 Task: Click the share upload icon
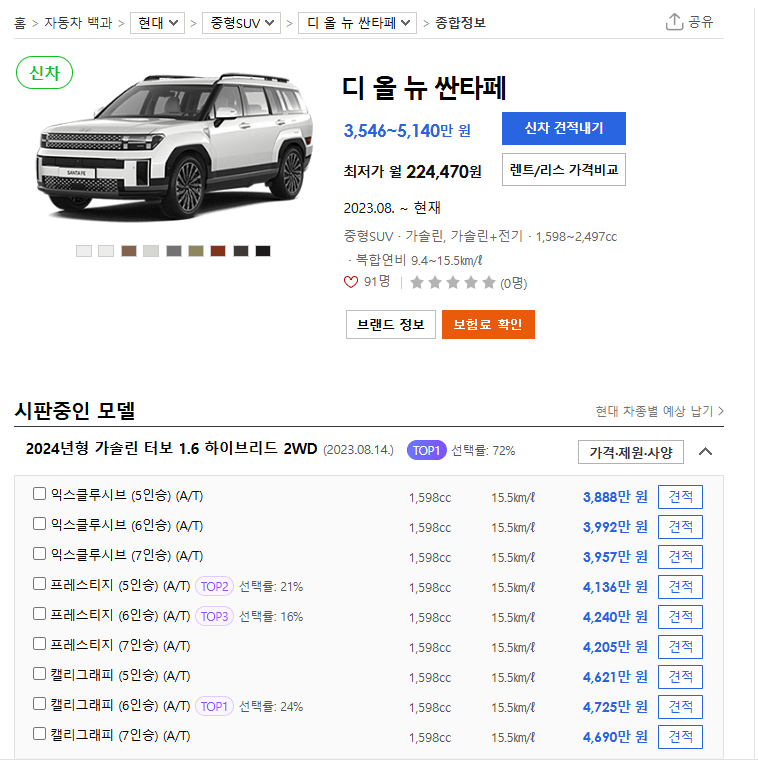pos(674,22)
